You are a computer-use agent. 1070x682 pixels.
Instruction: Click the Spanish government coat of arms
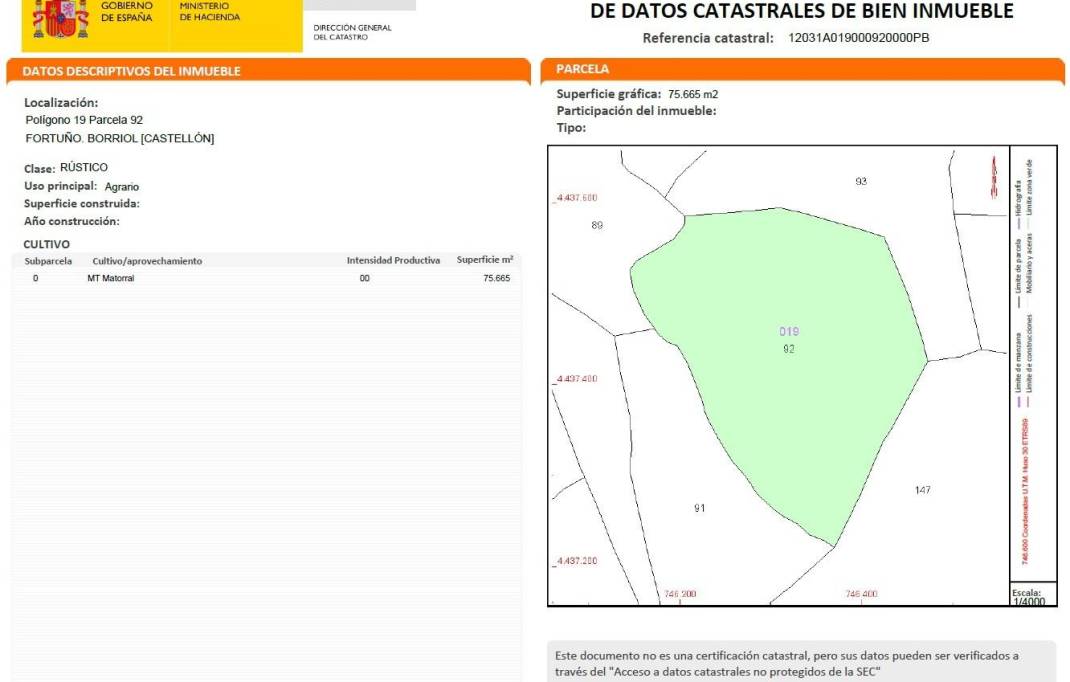61,18
